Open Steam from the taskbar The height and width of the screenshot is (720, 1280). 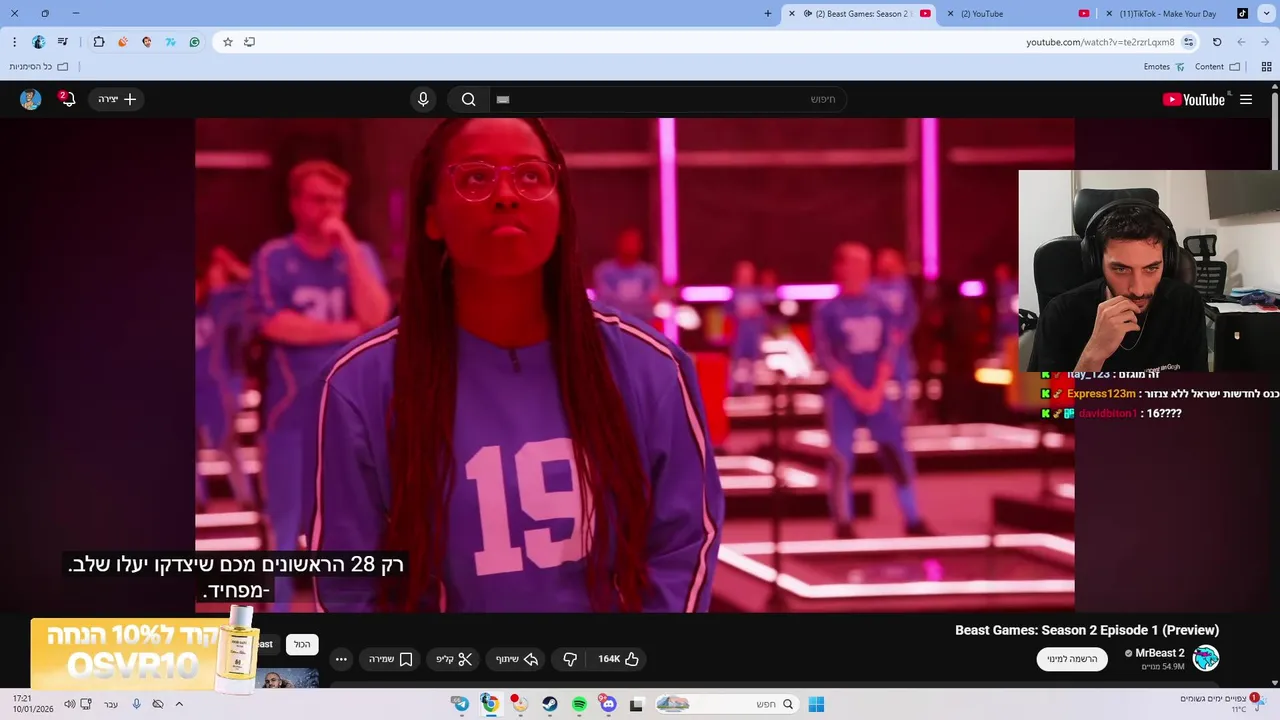[x=550, y=704]
